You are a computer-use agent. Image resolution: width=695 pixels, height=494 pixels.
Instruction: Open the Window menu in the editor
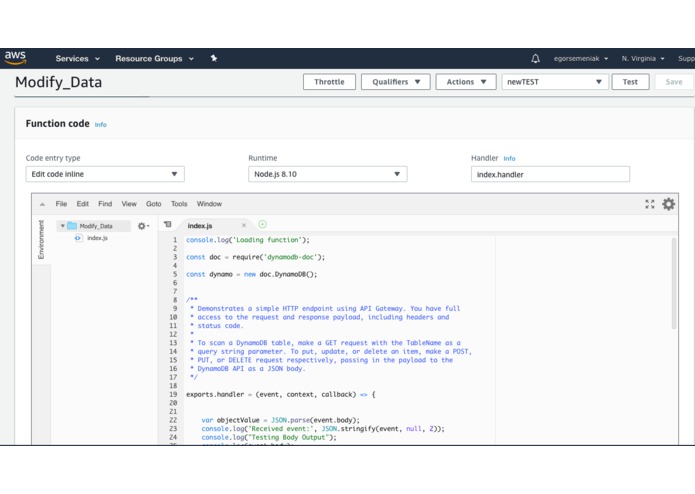coord(209,204)
